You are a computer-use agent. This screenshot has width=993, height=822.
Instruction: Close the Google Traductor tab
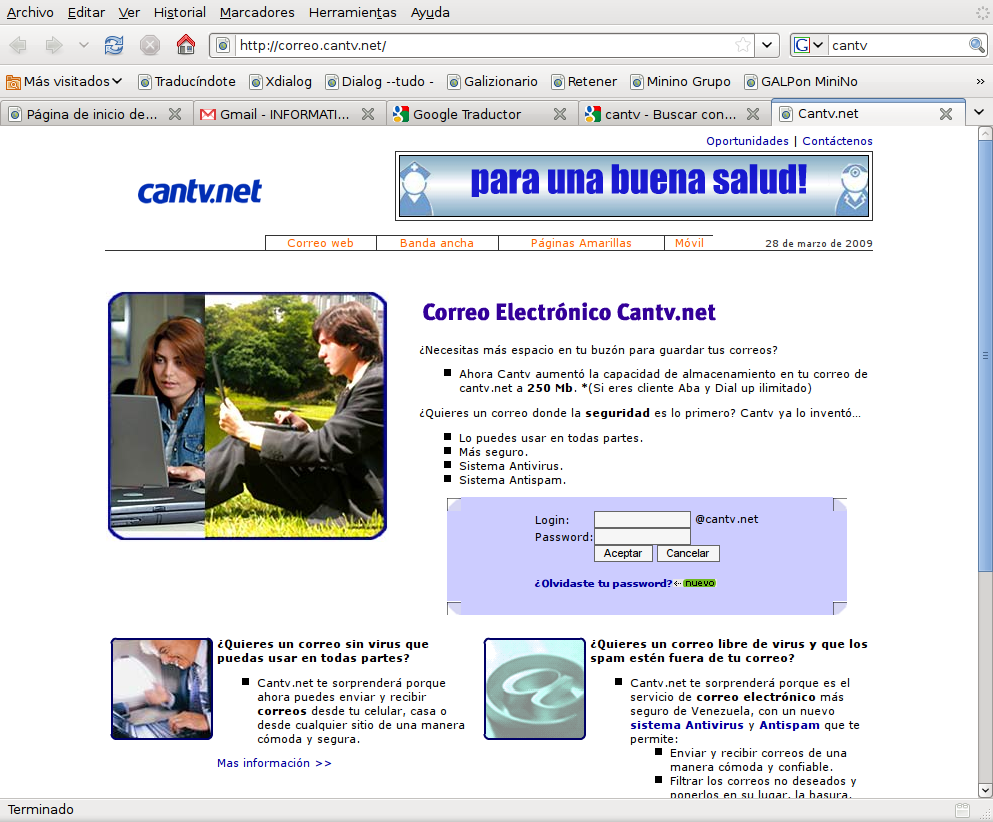click(560, 114)
